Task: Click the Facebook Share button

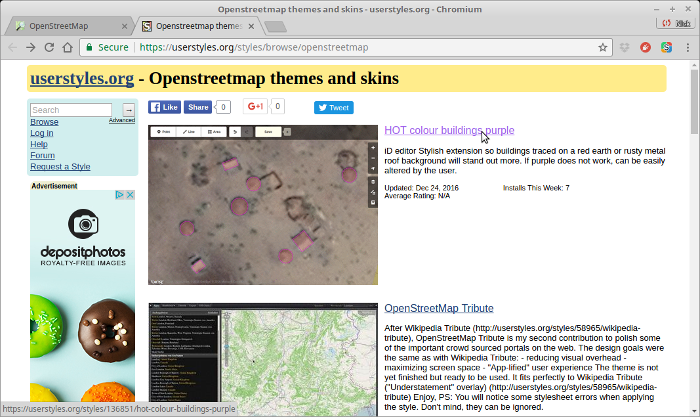Action: tap(198, 107)
